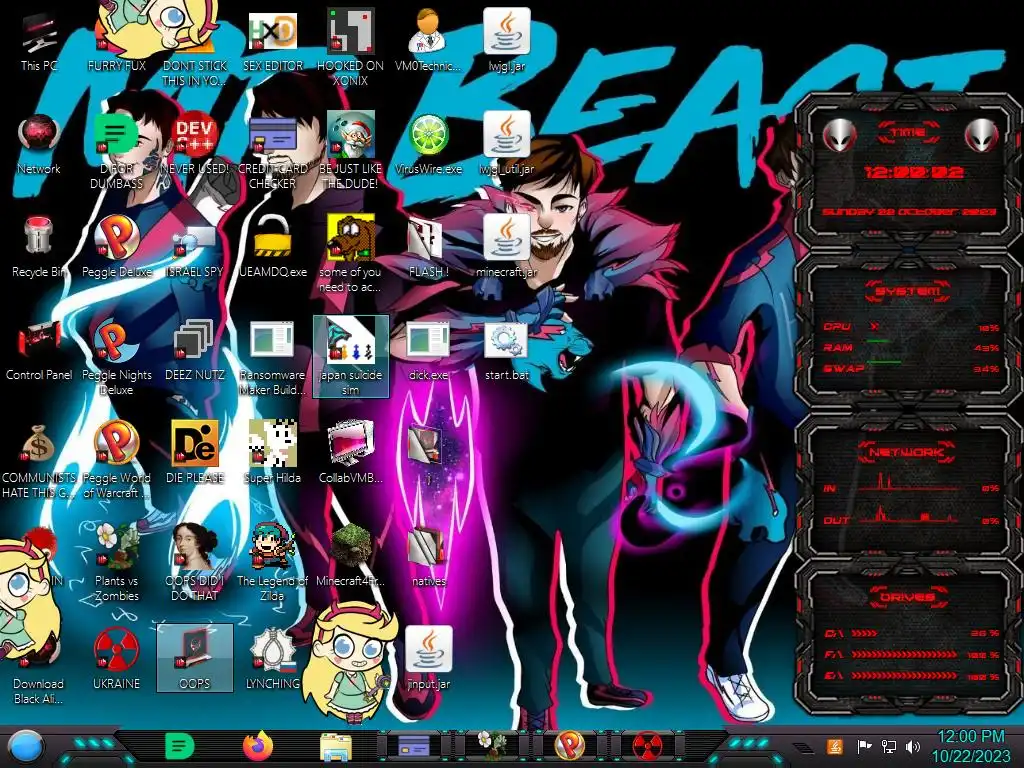This screenshot has height=768, width=1024.
Task: Click the SYSTEM header in the widget
Action: tap(908, 291)
